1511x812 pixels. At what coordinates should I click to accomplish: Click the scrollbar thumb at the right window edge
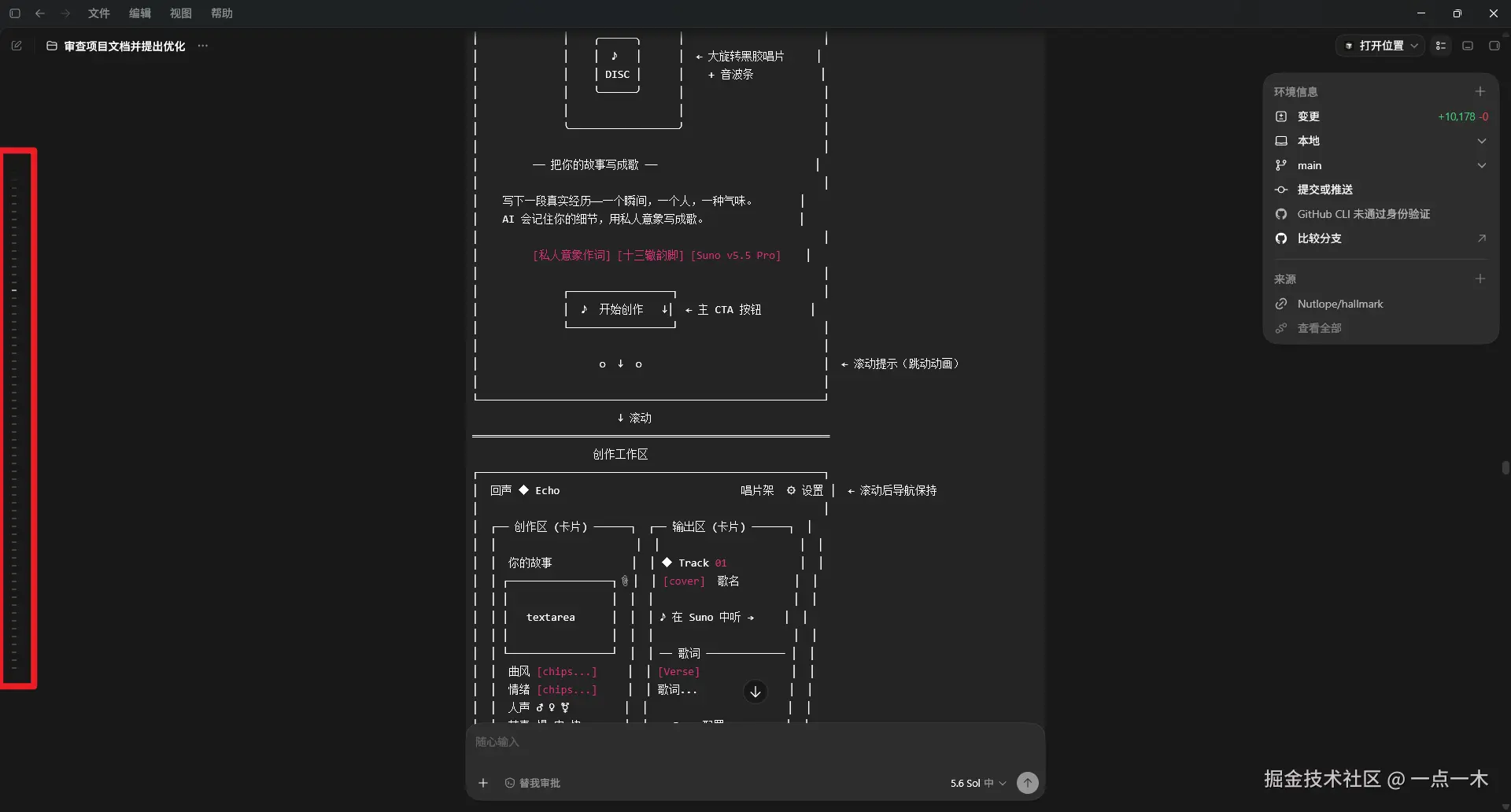(x=1505, y=467)
